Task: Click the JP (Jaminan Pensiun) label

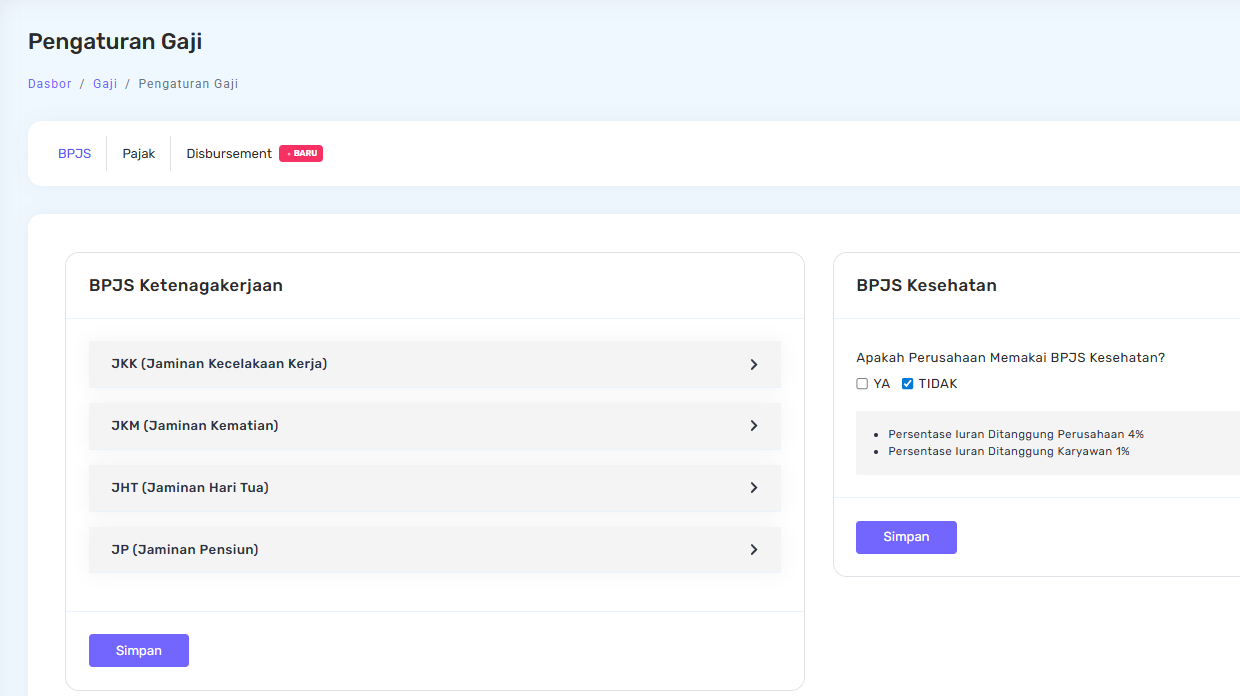Action: click(x=185, y=550)
